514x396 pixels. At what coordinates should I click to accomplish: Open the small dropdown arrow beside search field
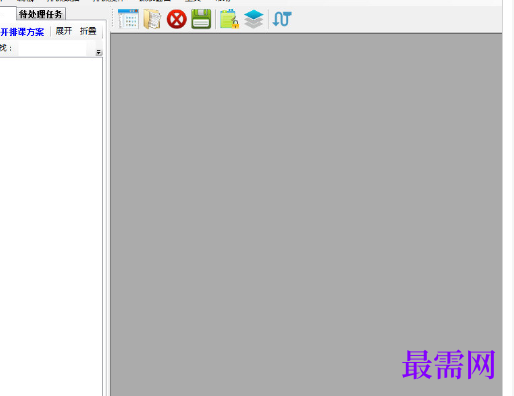99,52
